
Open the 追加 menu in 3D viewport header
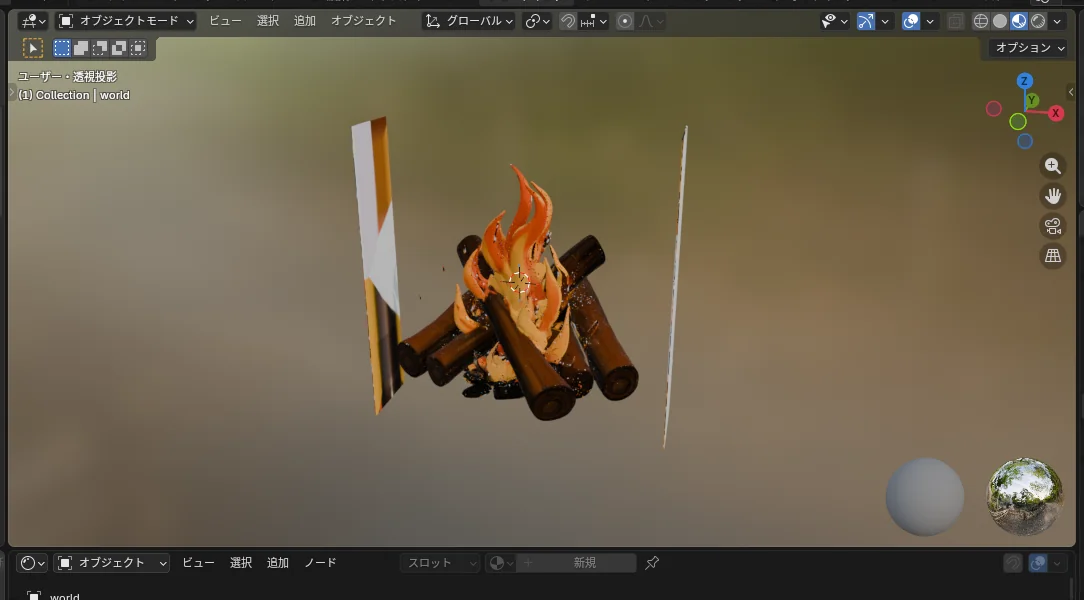tap(305, 21)
